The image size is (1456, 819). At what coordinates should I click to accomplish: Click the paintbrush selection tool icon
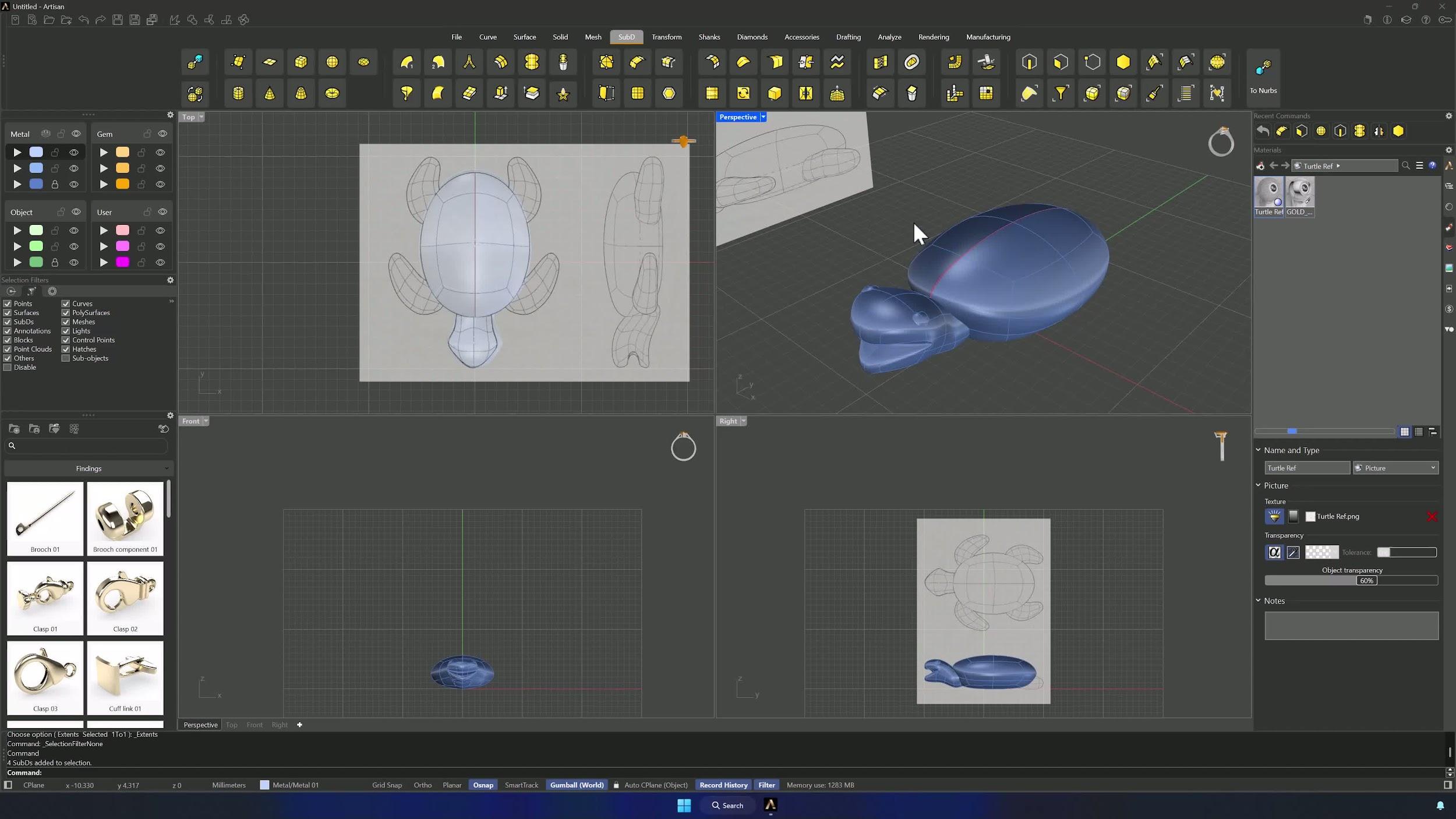click(1154, 93)
